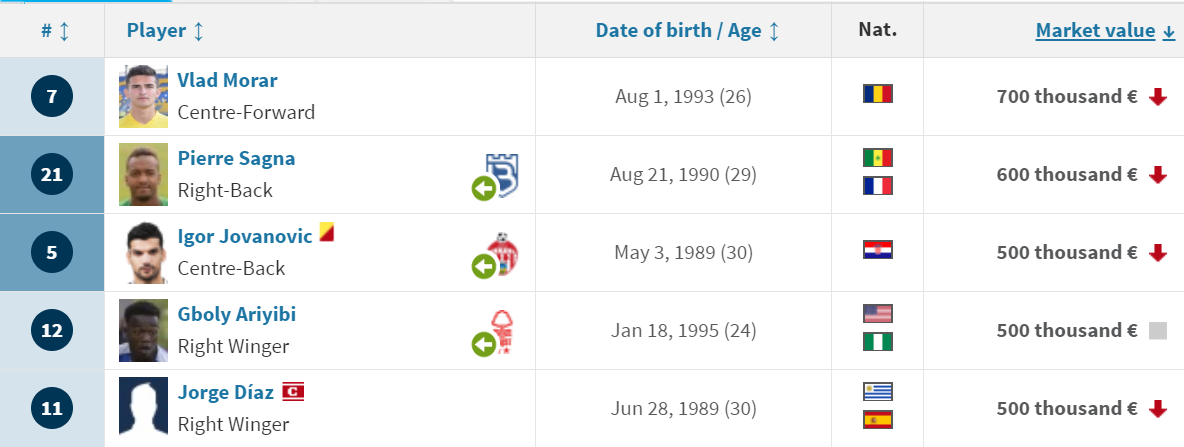Open Jorge Díaz's player profile link
The height and width of the screenshot is (447, 1184).
tap(226, 393)
